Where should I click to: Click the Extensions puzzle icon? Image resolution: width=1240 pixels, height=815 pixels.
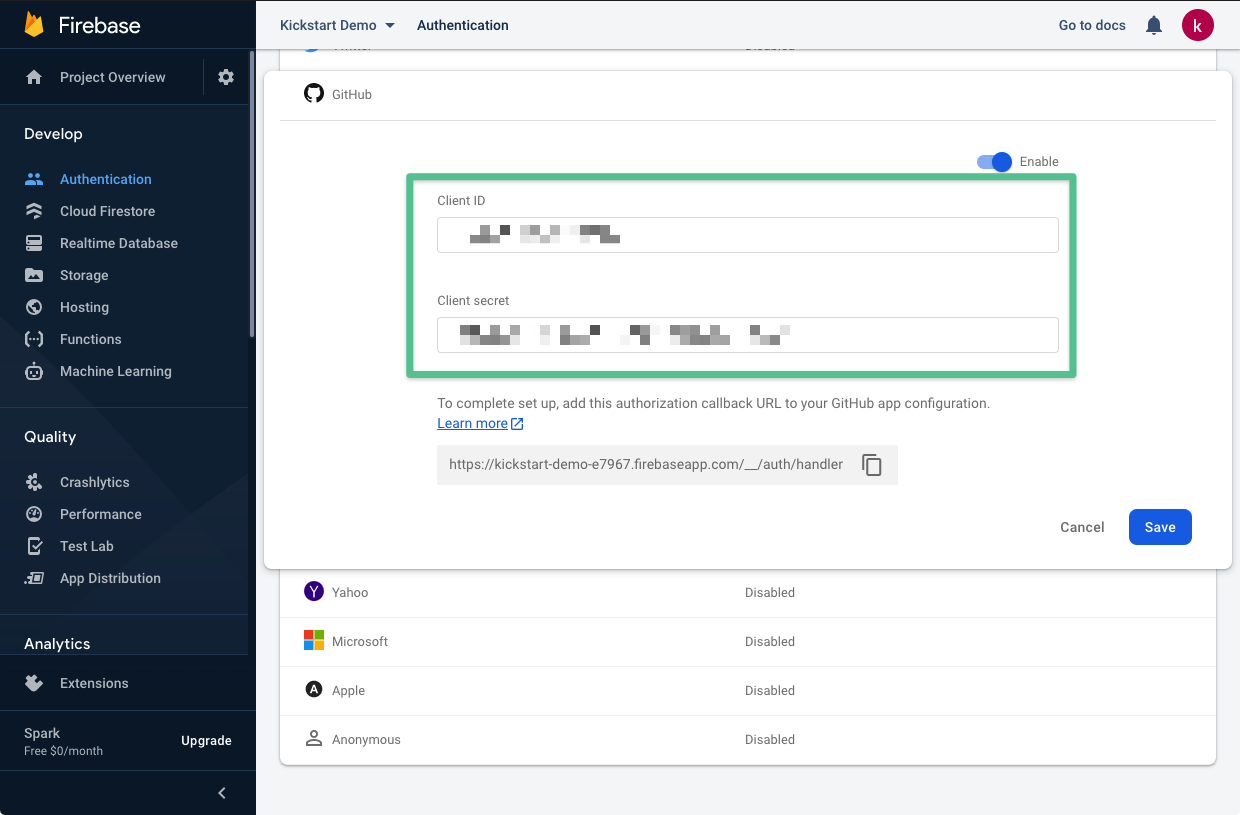(x=34, y=683)
